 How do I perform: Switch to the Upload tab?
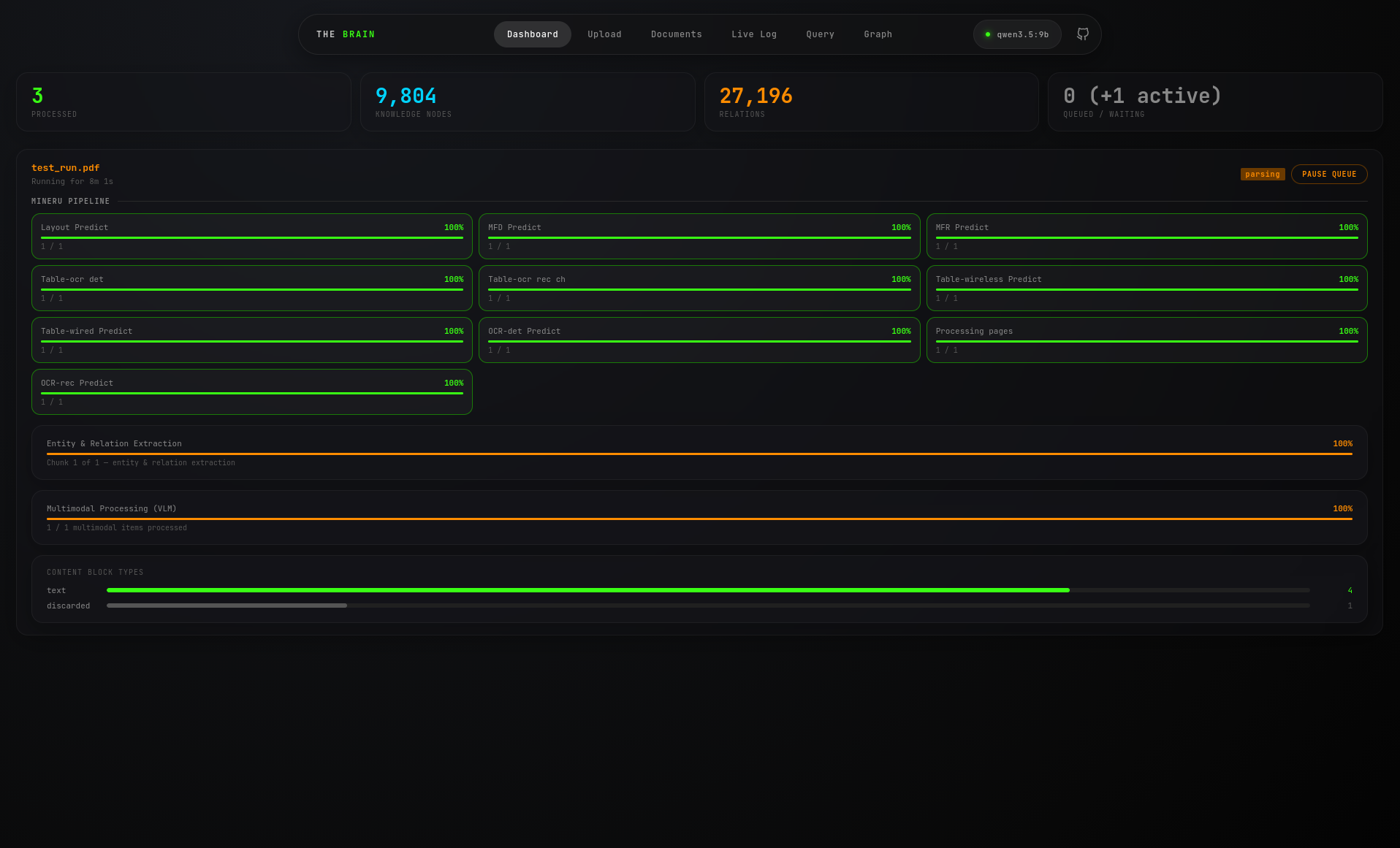pos(604,34)
